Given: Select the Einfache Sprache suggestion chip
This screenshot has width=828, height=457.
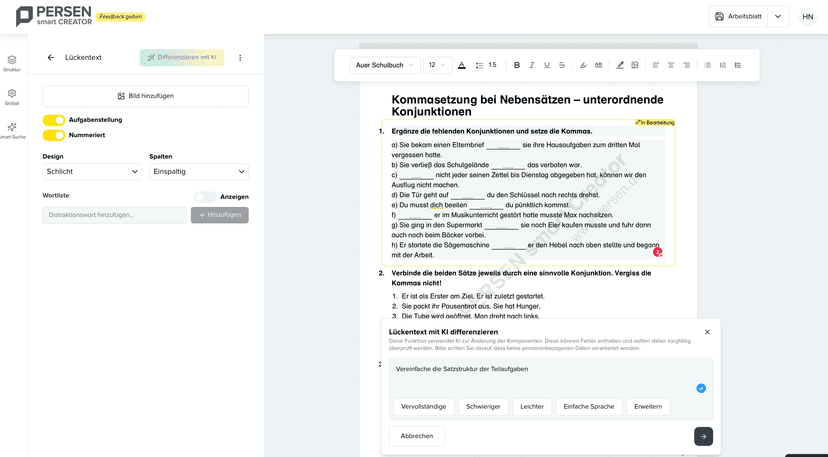Looking at the screenshot, I should (589, 407).
